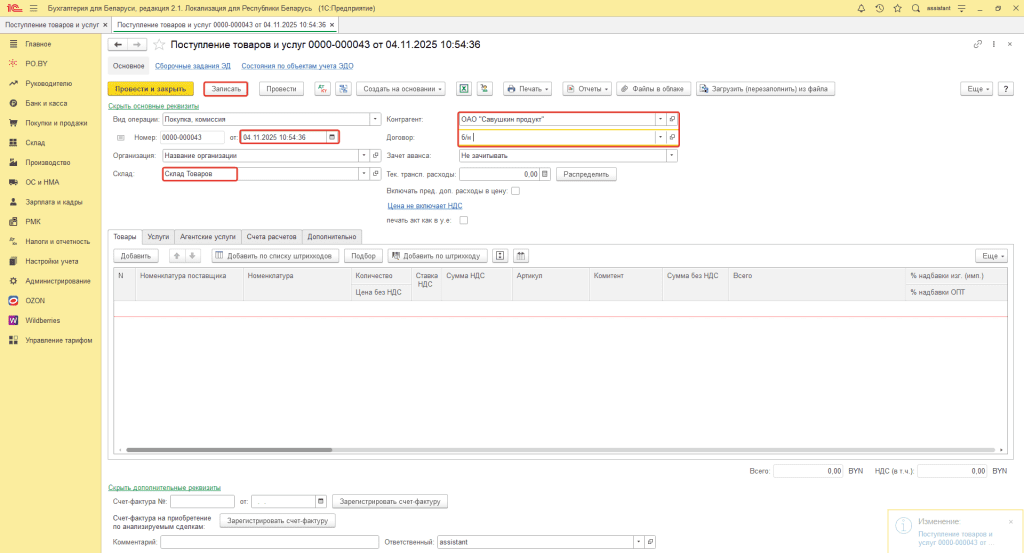Open calendar picker for document date

pyautogui.click(x=332, y=137)
